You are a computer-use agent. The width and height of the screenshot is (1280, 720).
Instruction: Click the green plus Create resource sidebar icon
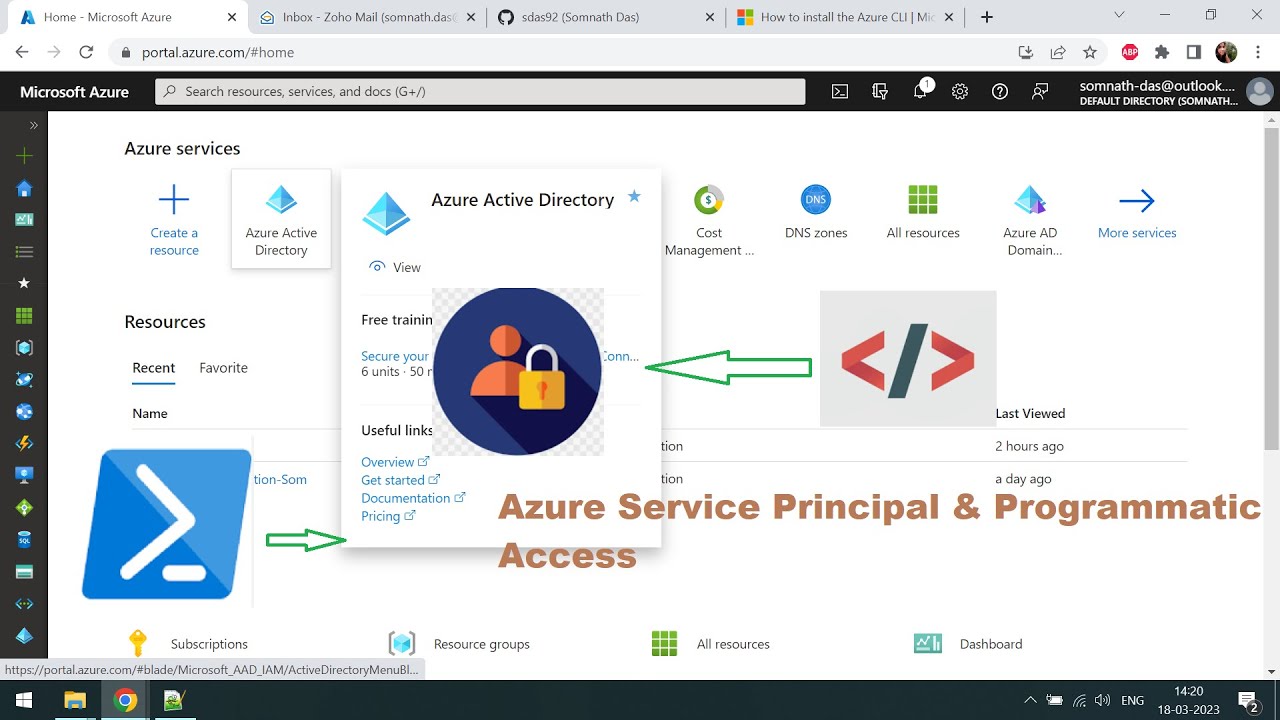[x=25, y=156]
